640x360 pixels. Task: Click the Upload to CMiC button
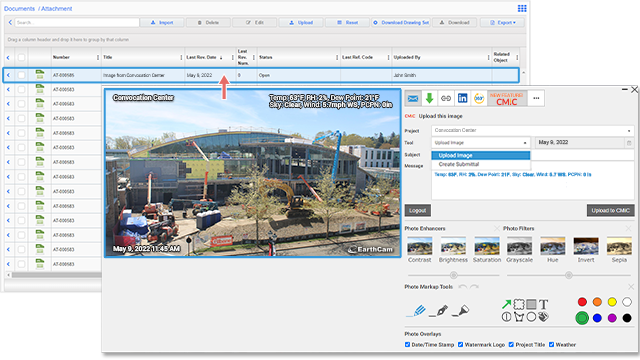click(610, 211)
